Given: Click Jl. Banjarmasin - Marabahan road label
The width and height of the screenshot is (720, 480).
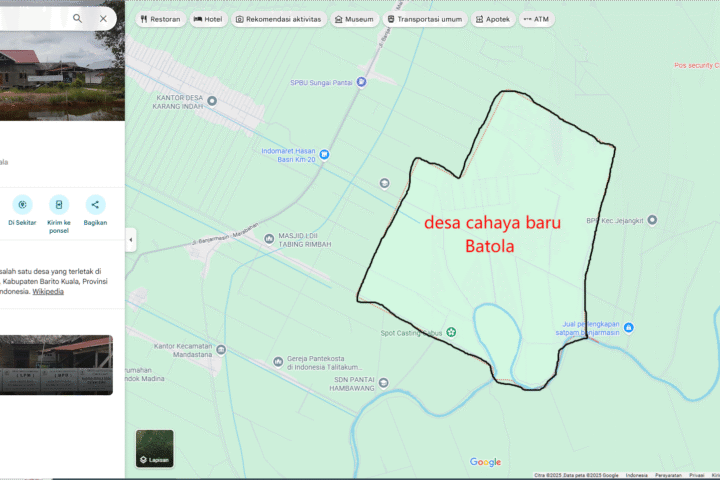Looking at the screenshot, I should pyautogui.click(x=225, y=234).
